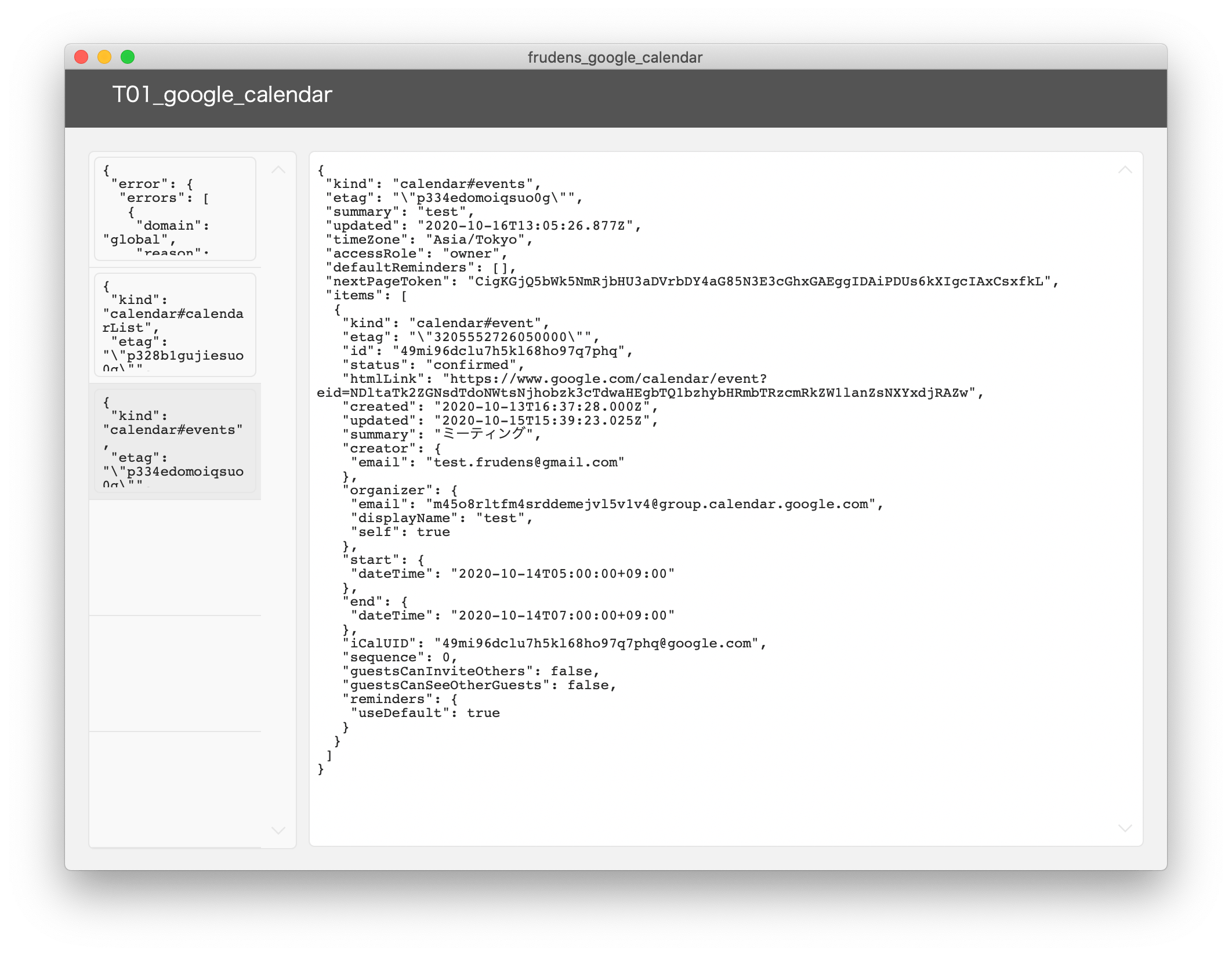
Task: Maximize window with green button
Action: [x=128, y=57]
